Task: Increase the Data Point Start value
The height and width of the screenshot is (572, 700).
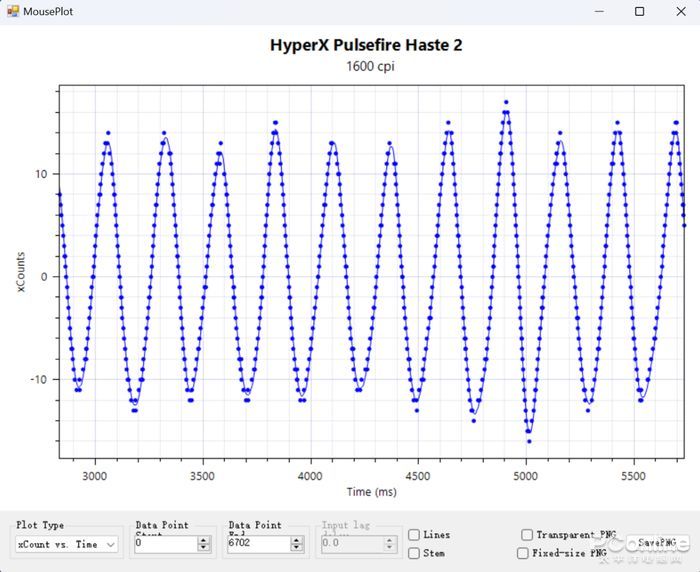Action: point(204,540)
